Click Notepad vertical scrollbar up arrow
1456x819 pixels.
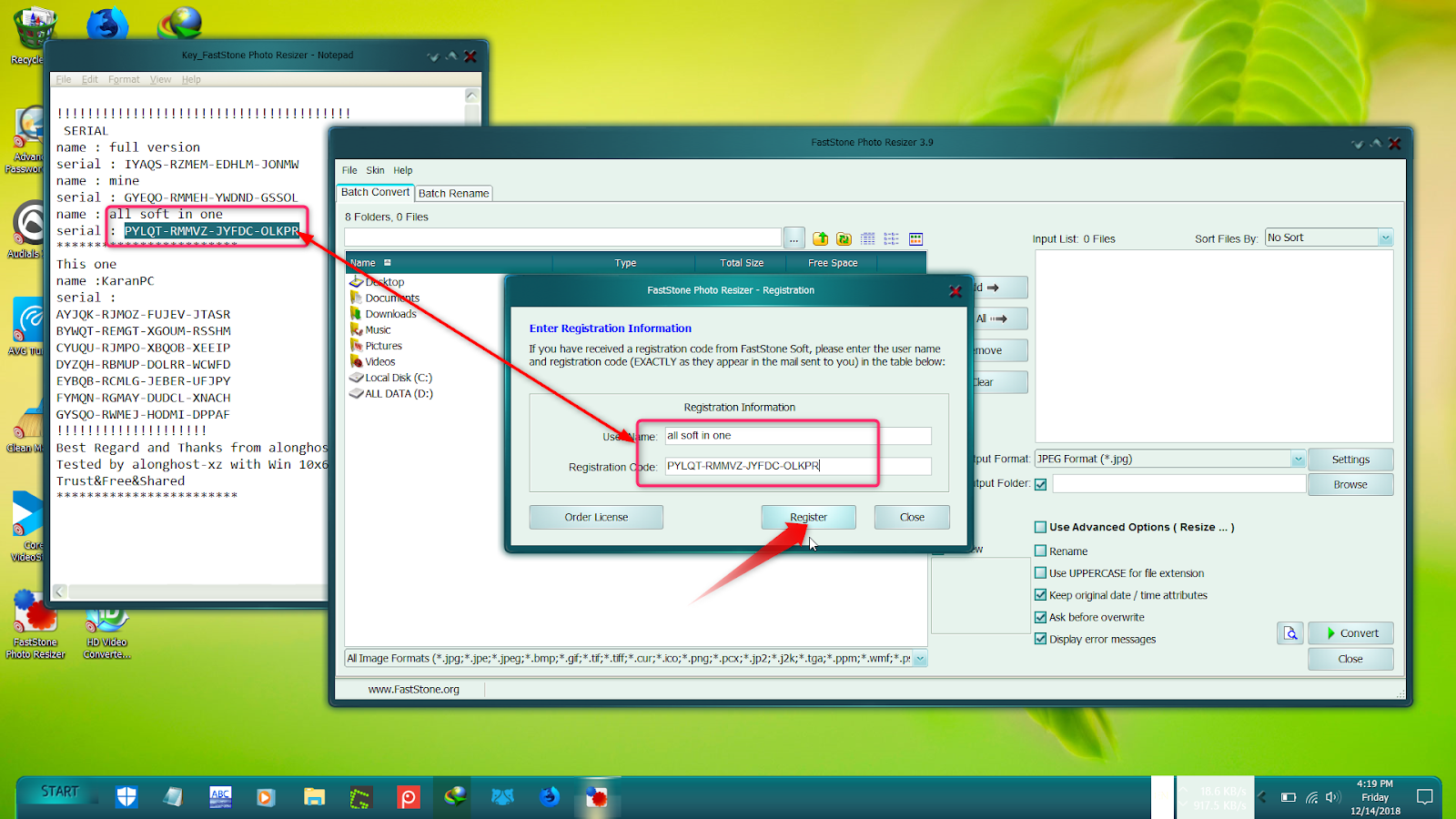point(471,96)
